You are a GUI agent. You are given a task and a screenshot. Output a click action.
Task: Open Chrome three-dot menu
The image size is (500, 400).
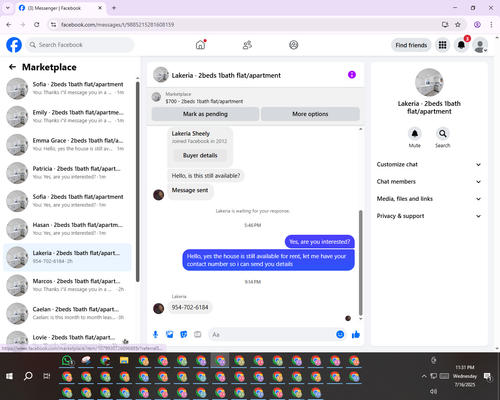point(491,25)
